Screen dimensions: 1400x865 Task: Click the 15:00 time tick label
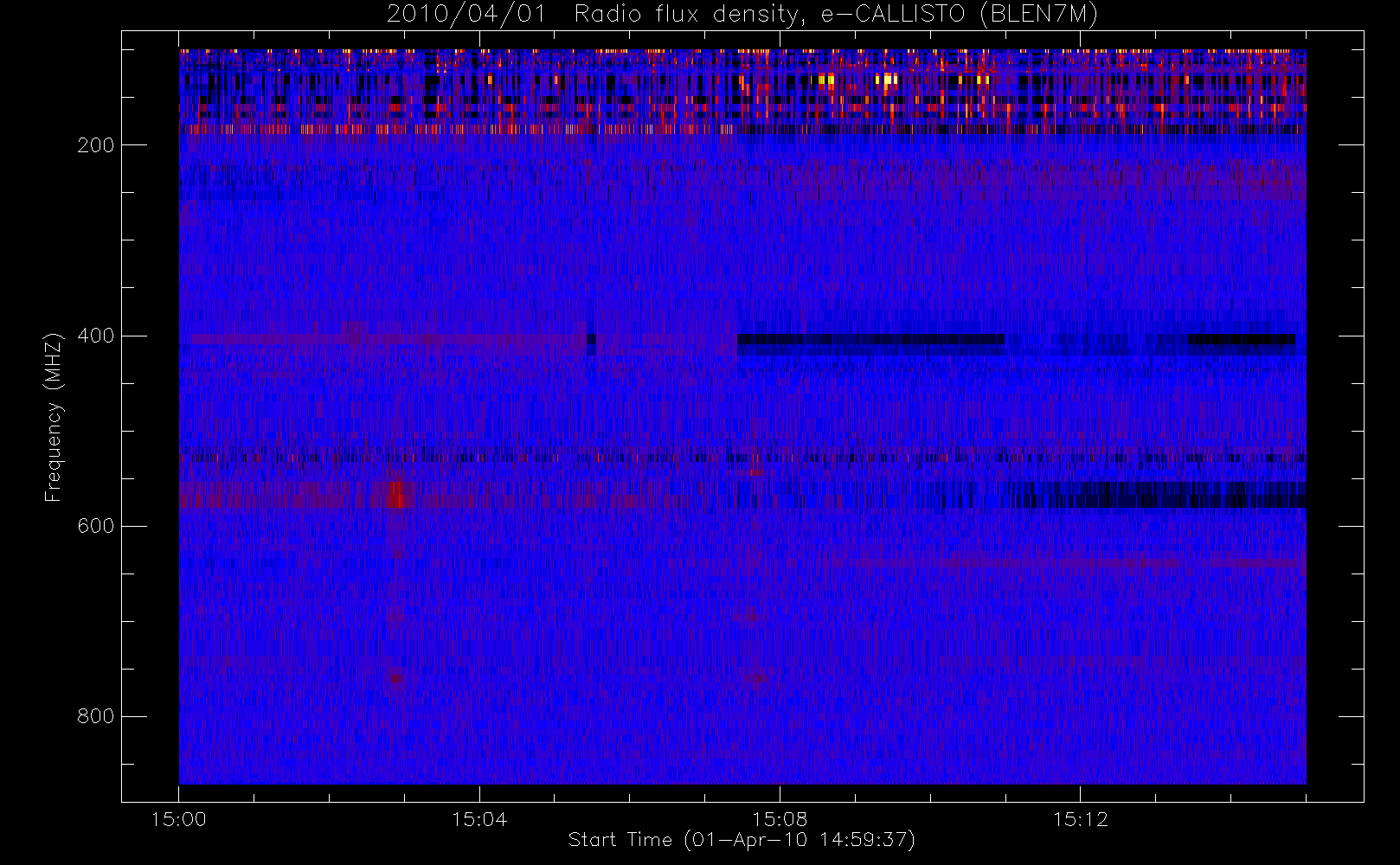pos(179,819)
